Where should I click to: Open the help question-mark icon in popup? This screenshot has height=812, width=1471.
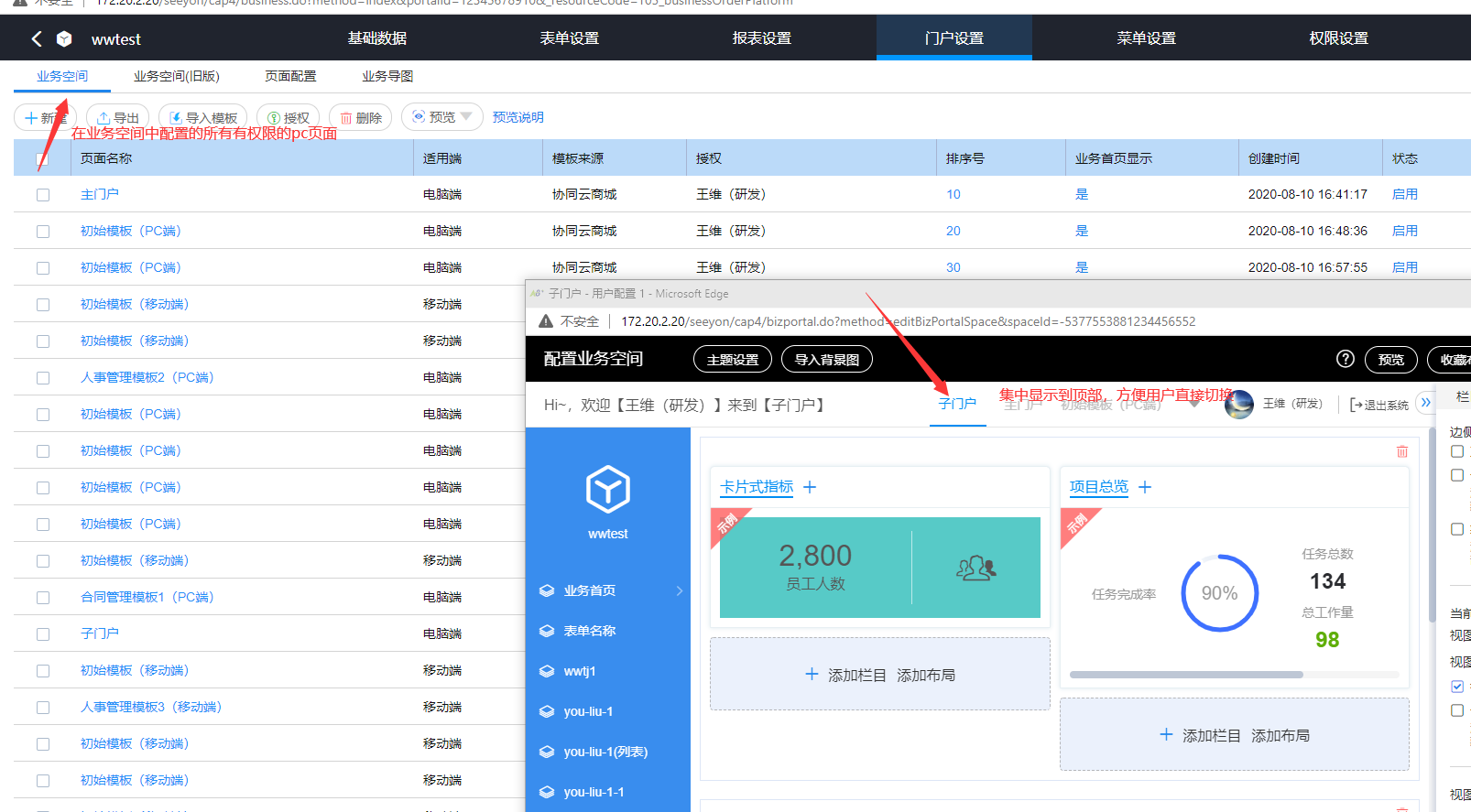point(1346,359)
